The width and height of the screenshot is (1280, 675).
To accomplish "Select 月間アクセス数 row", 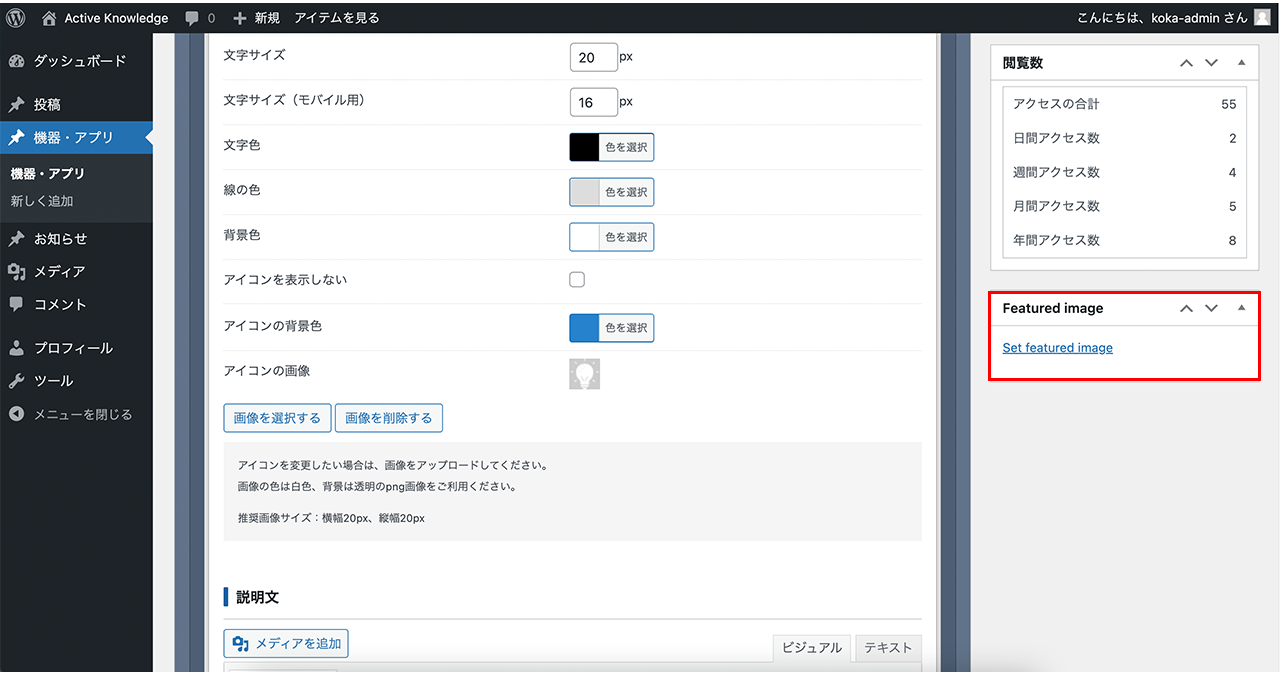I will pos(1125,206).
